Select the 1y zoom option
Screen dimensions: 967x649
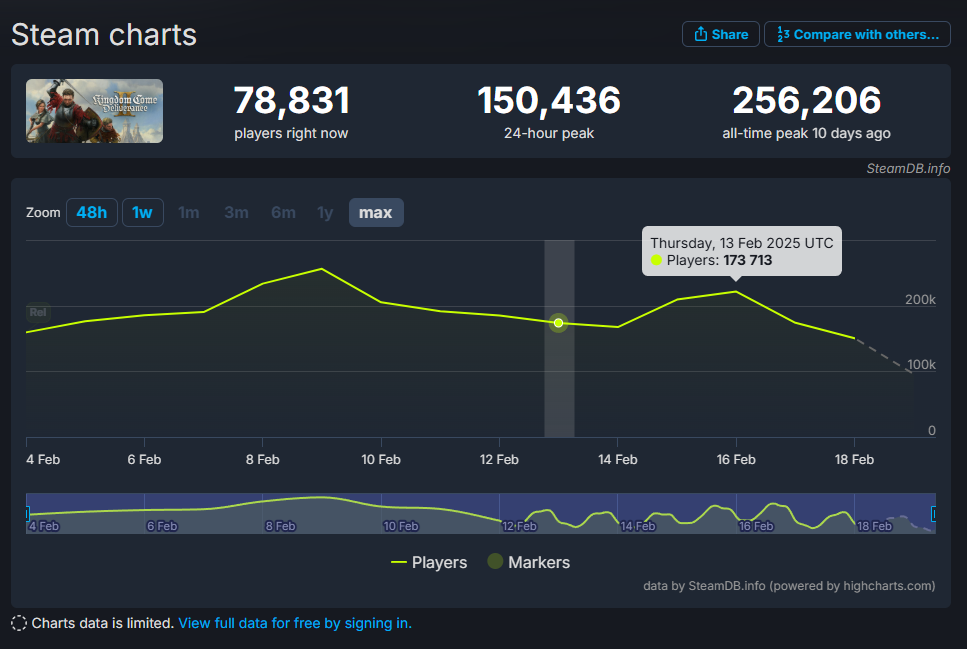pyautogui.click(x=325, y=212)
